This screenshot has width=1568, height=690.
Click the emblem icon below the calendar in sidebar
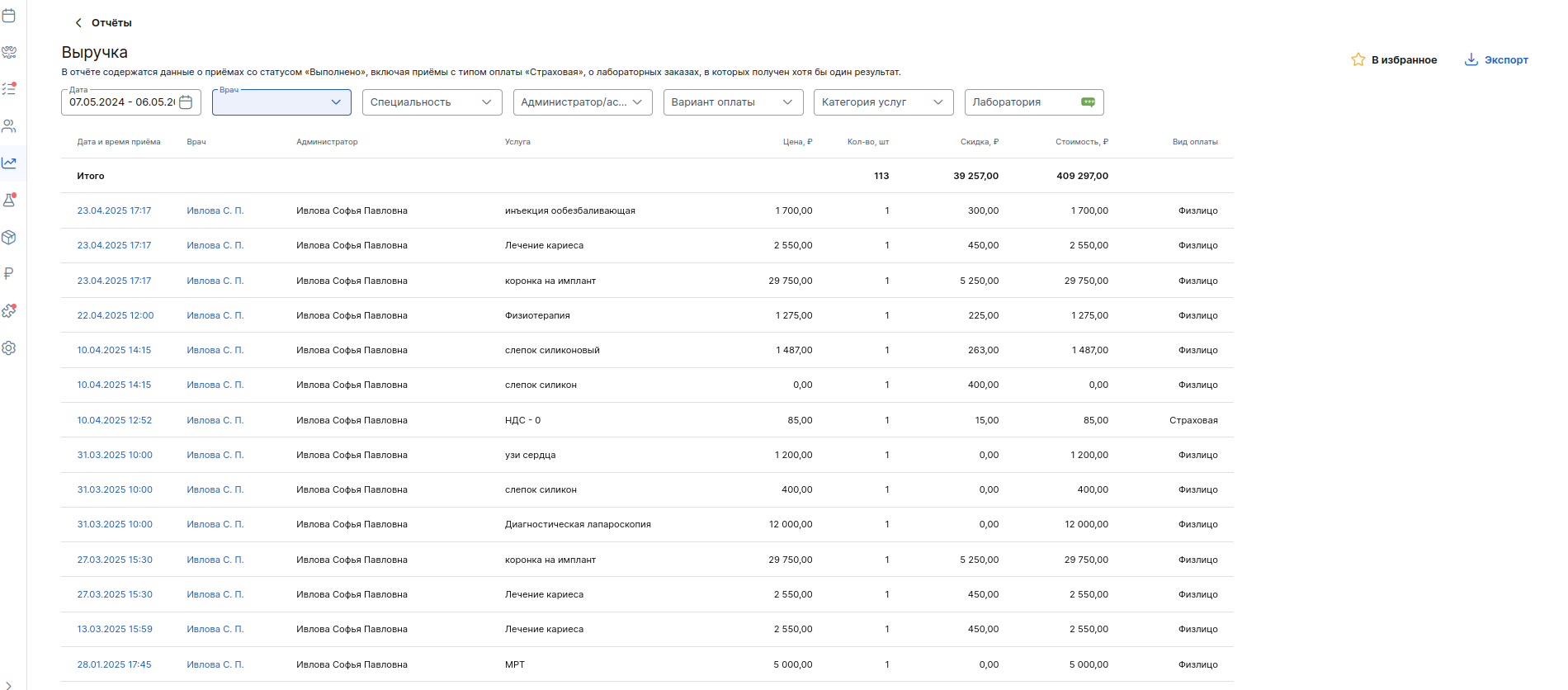click(9, 52)
